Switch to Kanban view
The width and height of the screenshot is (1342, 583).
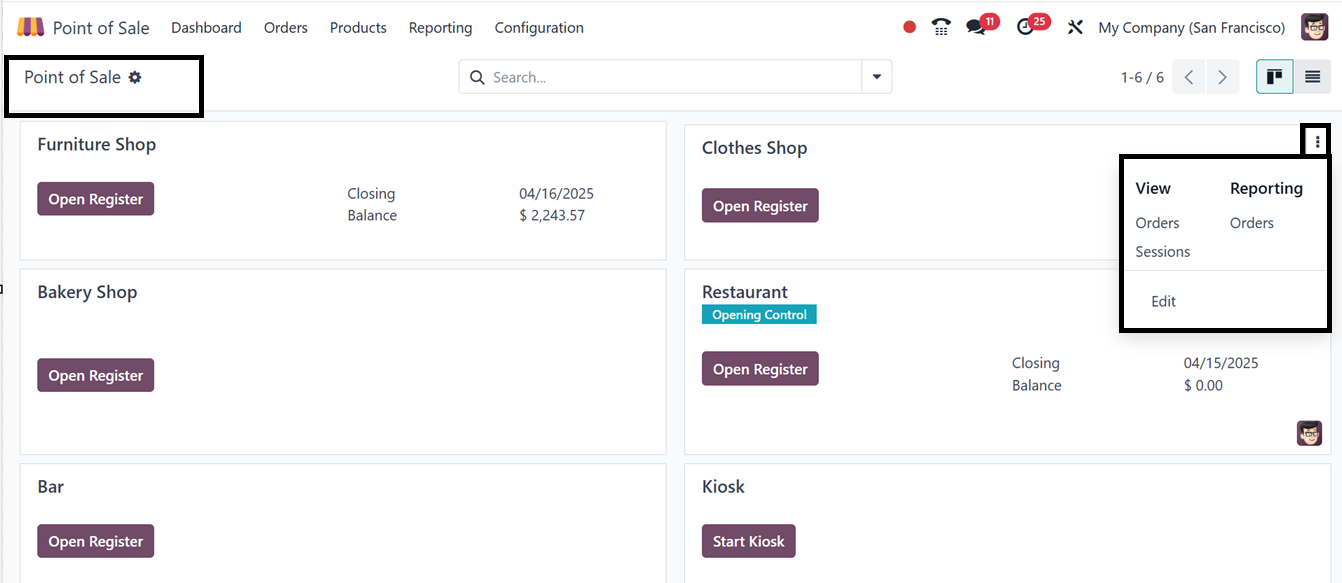tap(1274, 77)
